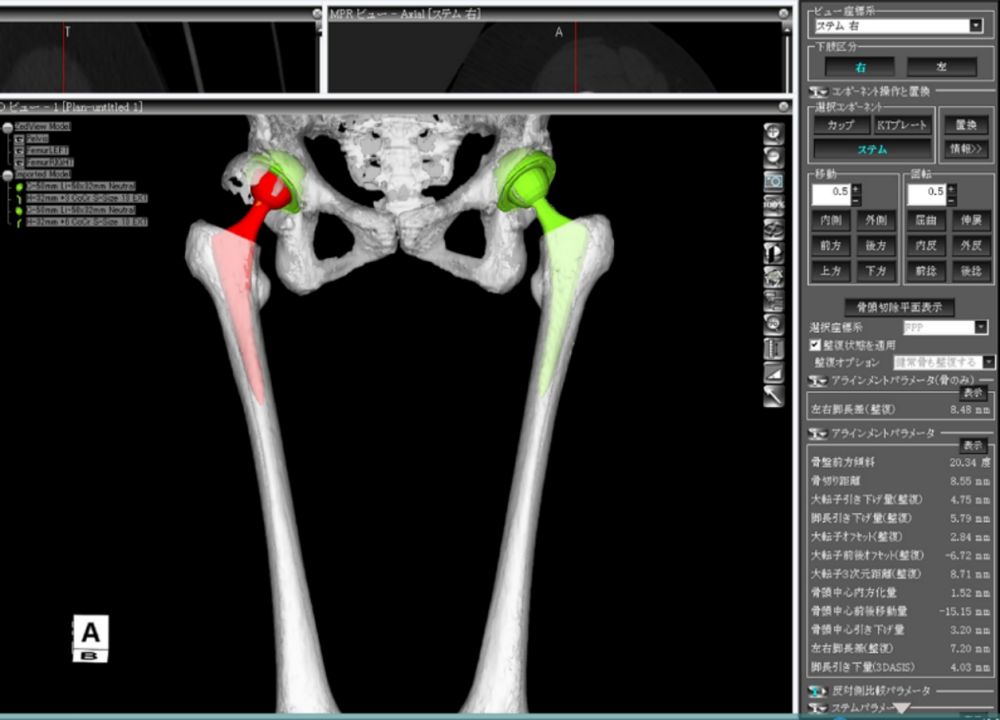The image size is (1000, 720).
Task: Click the ruler measurement icon
Action: 773,348
